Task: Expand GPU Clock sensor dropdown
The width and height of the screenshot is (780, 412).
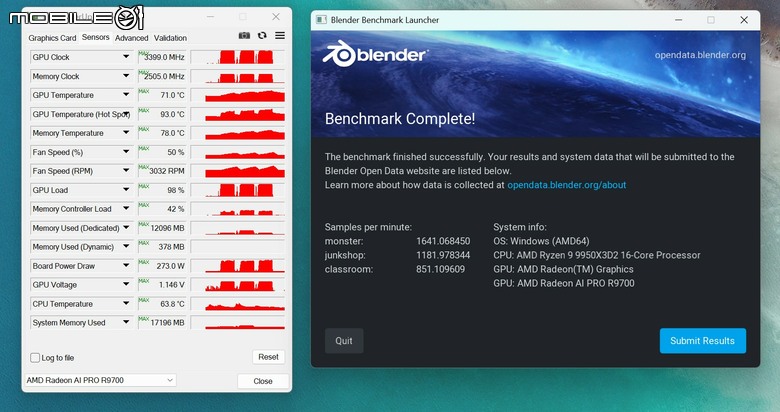Action: (x=126, y=57)
